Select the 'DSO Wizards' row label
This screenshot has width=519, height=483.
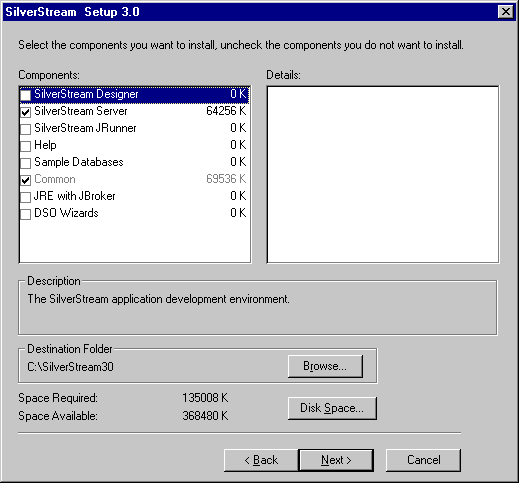66,213
